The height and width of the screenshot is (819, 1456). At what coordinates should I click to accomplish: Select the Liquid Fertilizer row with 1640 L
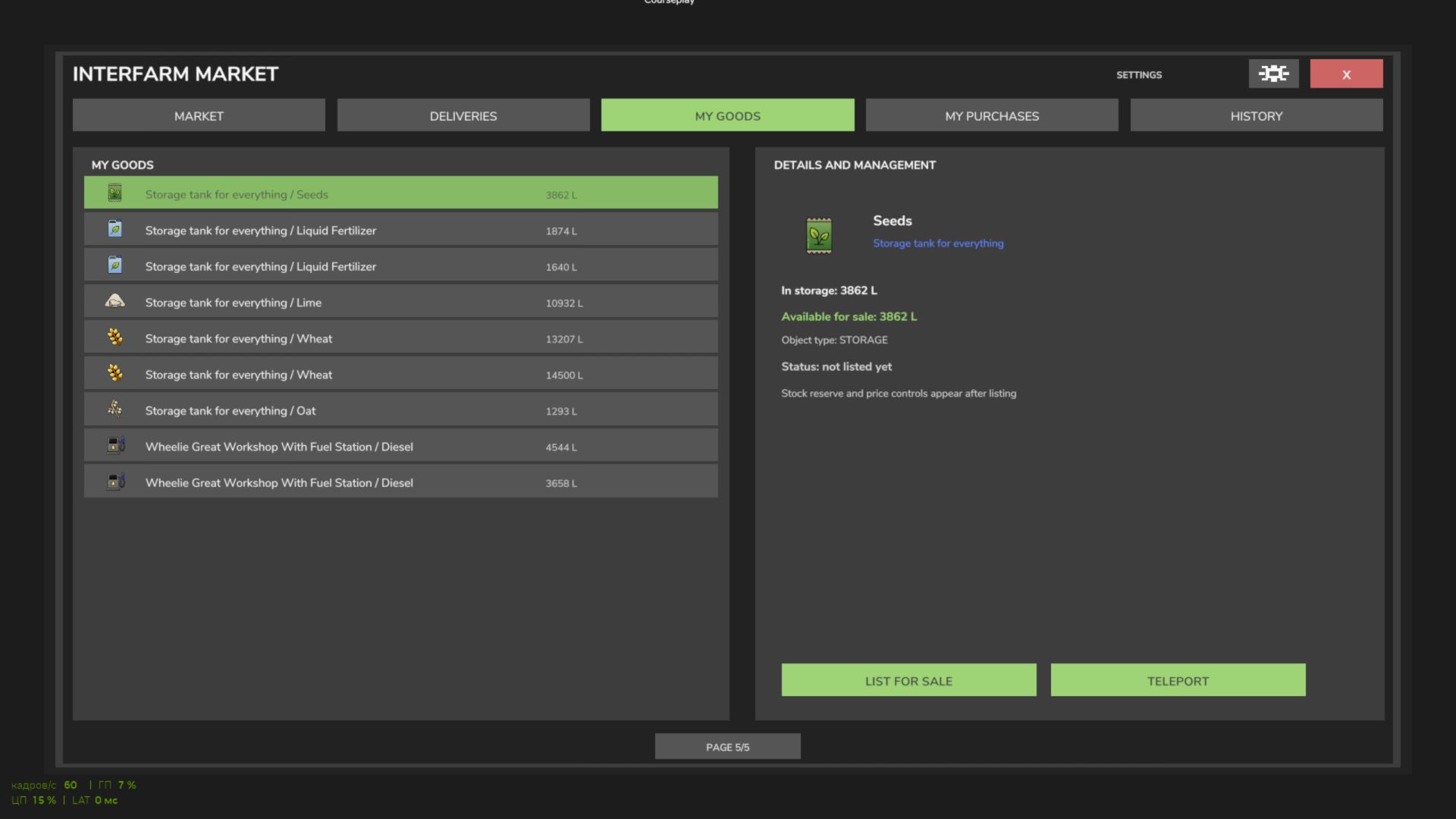point(400,265)
